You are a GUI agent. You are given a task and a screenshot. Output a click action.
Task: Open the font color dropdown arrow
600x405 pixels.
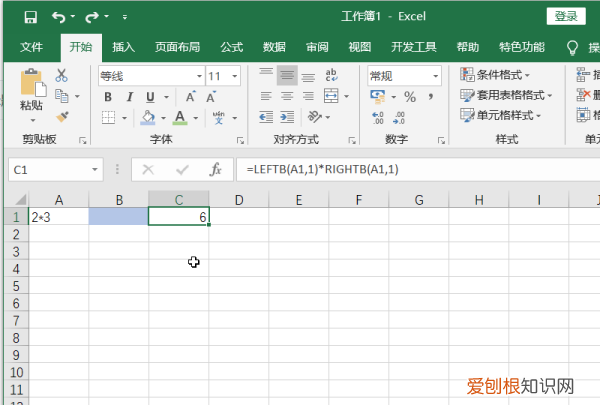pos(196,118)
